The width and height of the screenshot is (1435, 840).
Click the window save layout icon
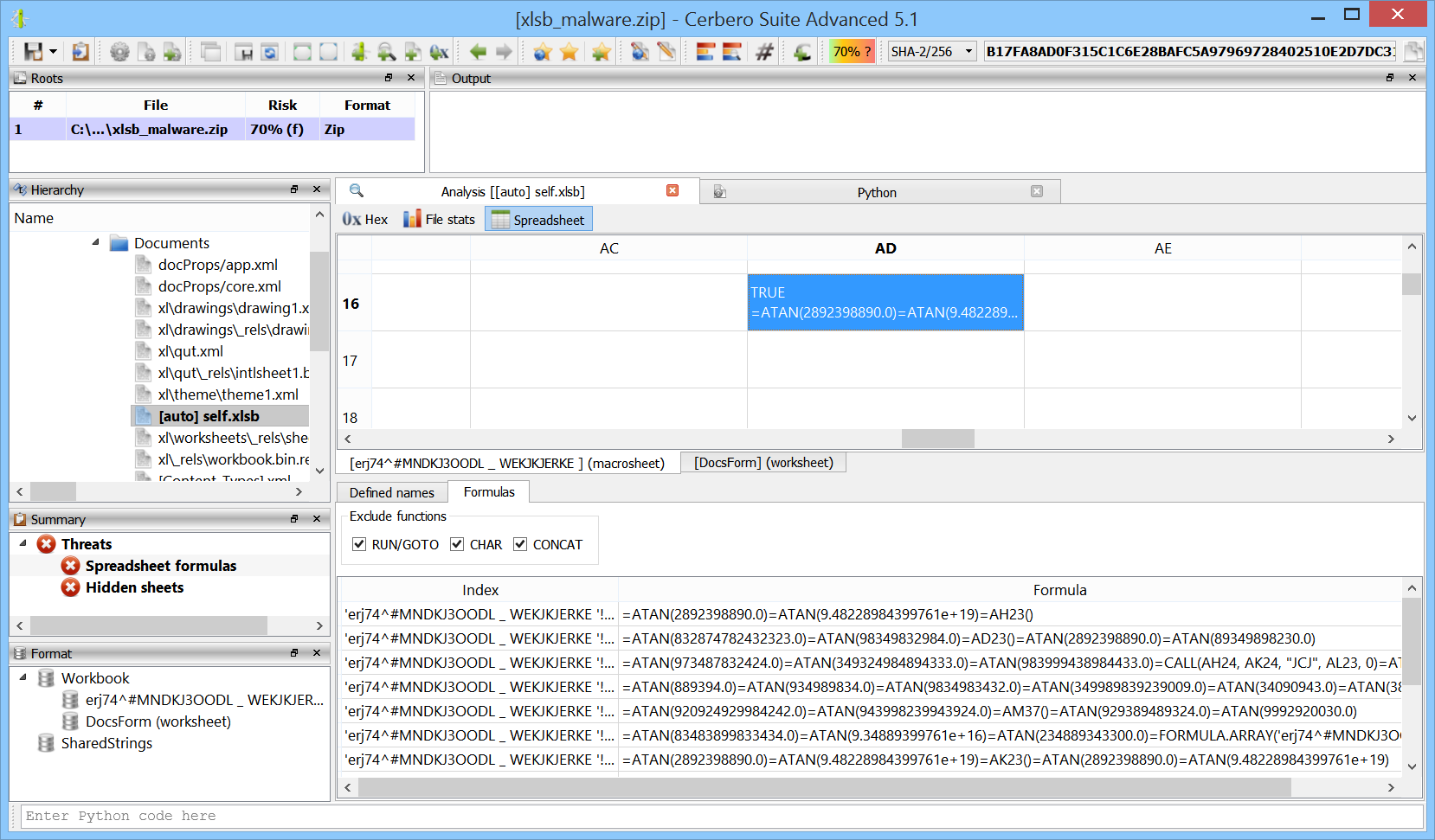pyautogui.click(x=243, y=52)
